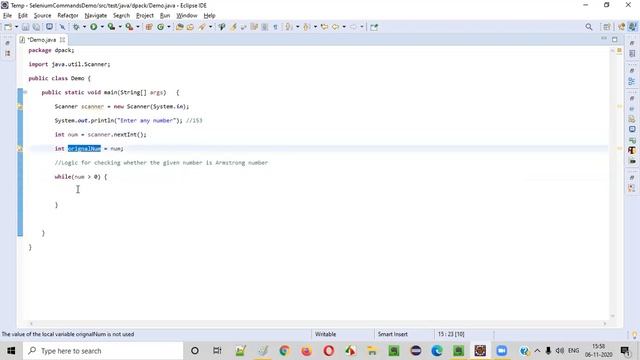Open the File menu
Screen dimensions: 640x360
click(x=7, y=16)
